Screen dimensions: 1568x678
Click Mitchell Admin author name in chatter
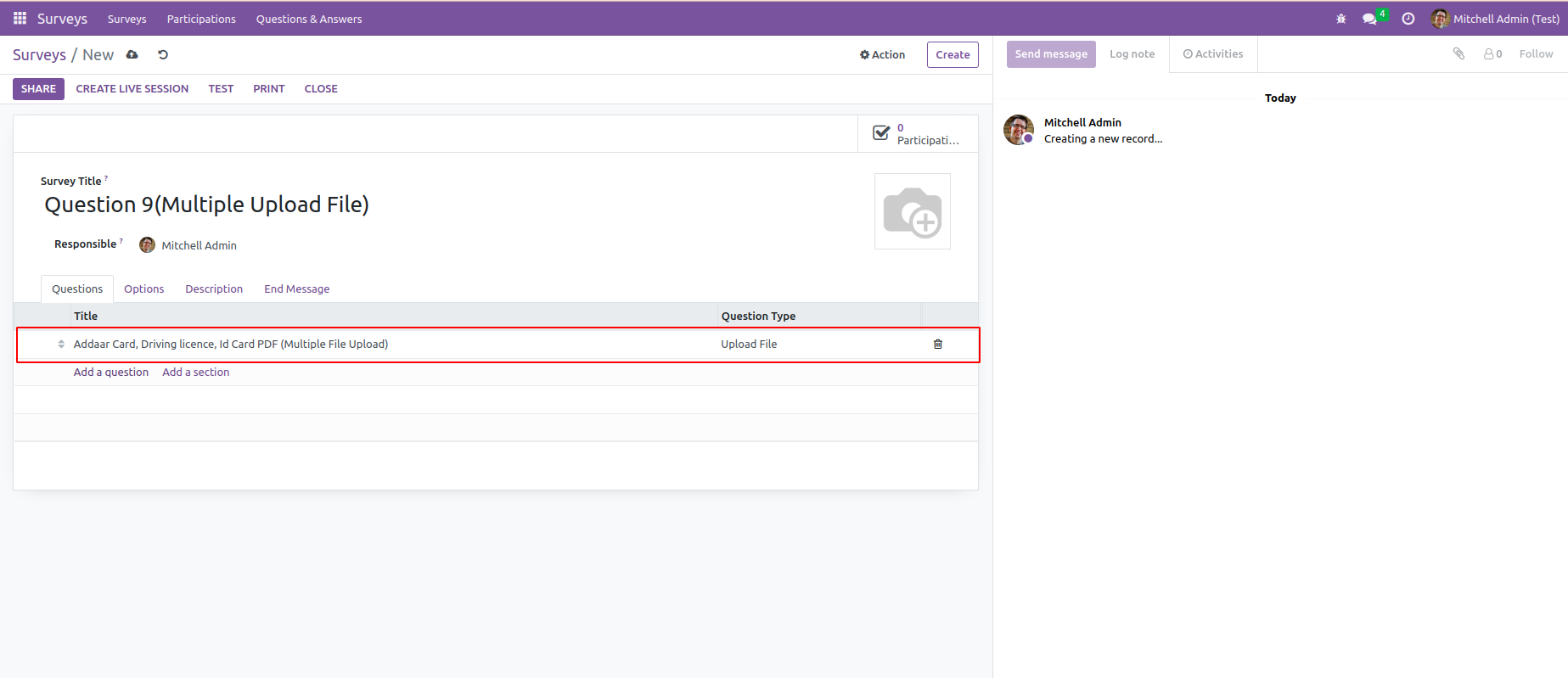[x=1082, y=122]
